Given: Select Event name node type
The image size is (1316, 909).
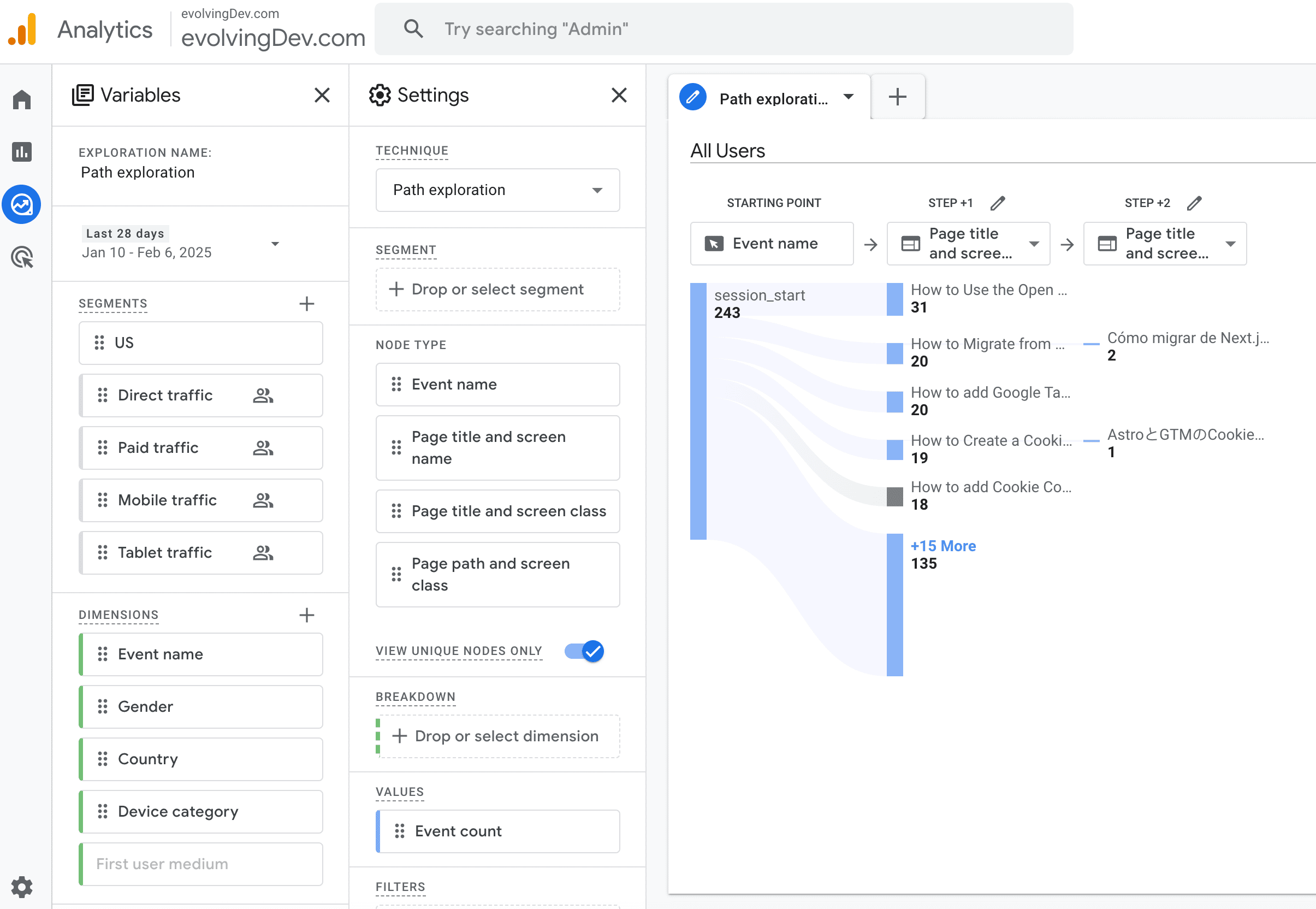Looking at the screenshot, I should (497, 385).
